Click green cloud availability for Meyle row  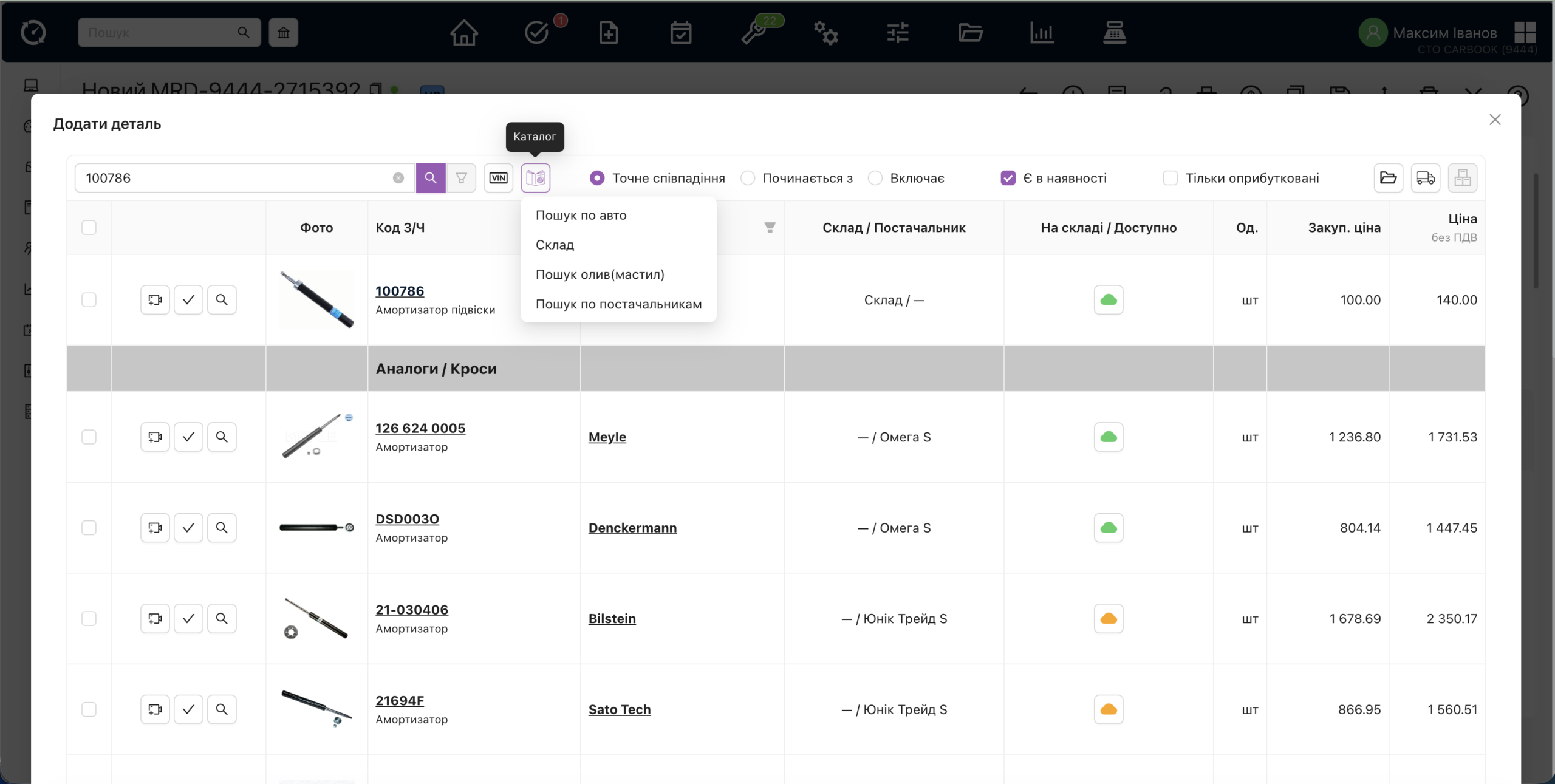(x=1109, y=437)
